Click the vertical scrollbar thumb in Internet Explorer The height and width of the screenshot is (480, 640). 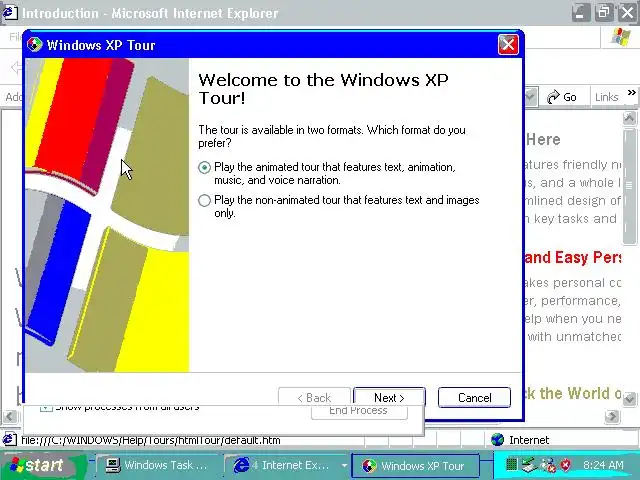pyautogui.click(x=629, y=186)
